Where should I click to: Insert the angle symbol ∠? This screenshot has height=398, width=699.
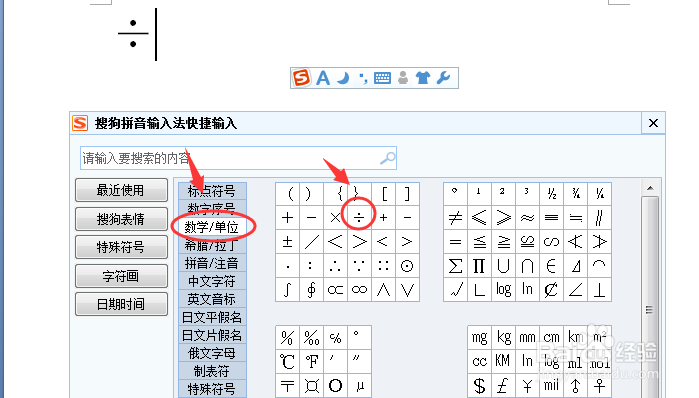576,290
